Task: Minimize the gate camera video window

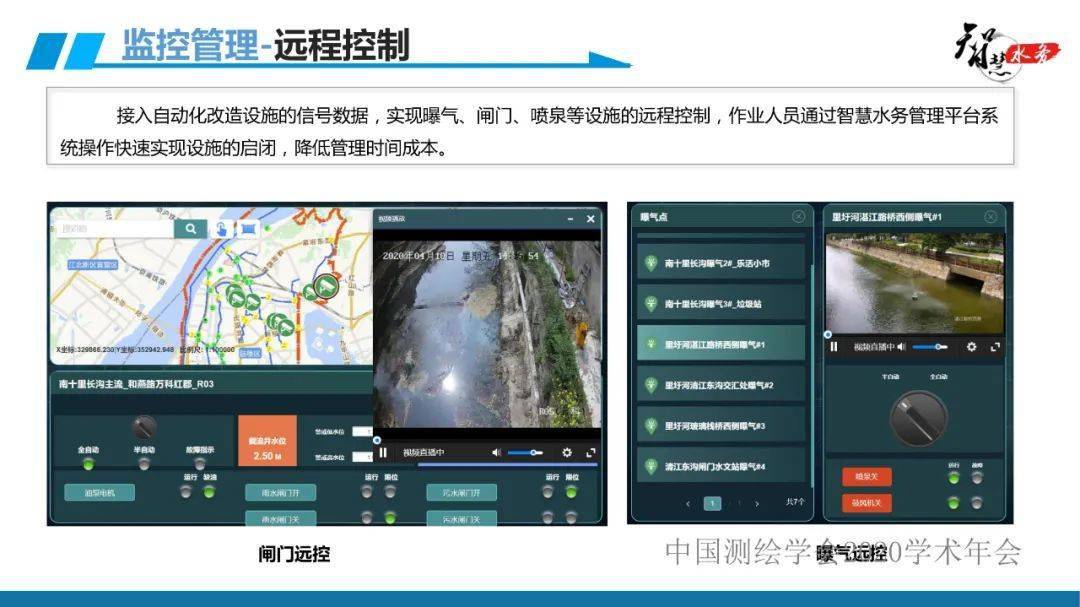Action: [x=570, y=219]
